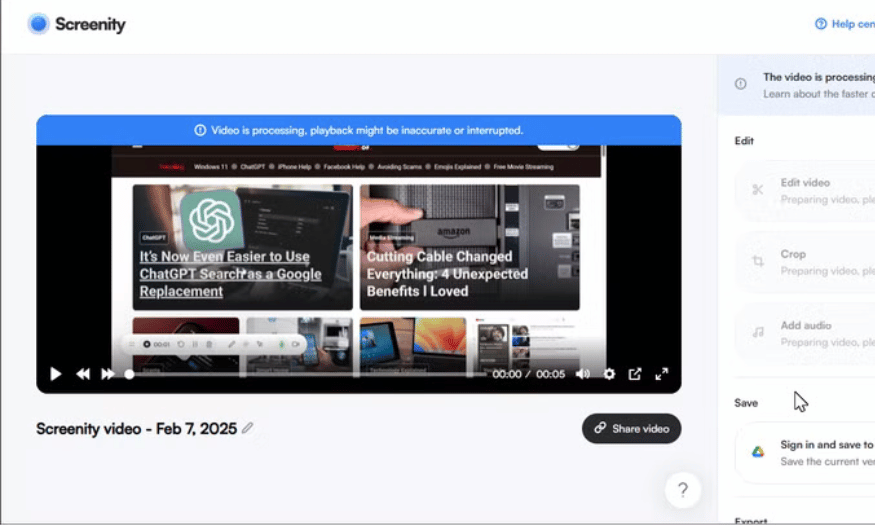Screen dimensions: 875x525
Task: Open the help question mark bubble
Action: (x=682, y=490)
